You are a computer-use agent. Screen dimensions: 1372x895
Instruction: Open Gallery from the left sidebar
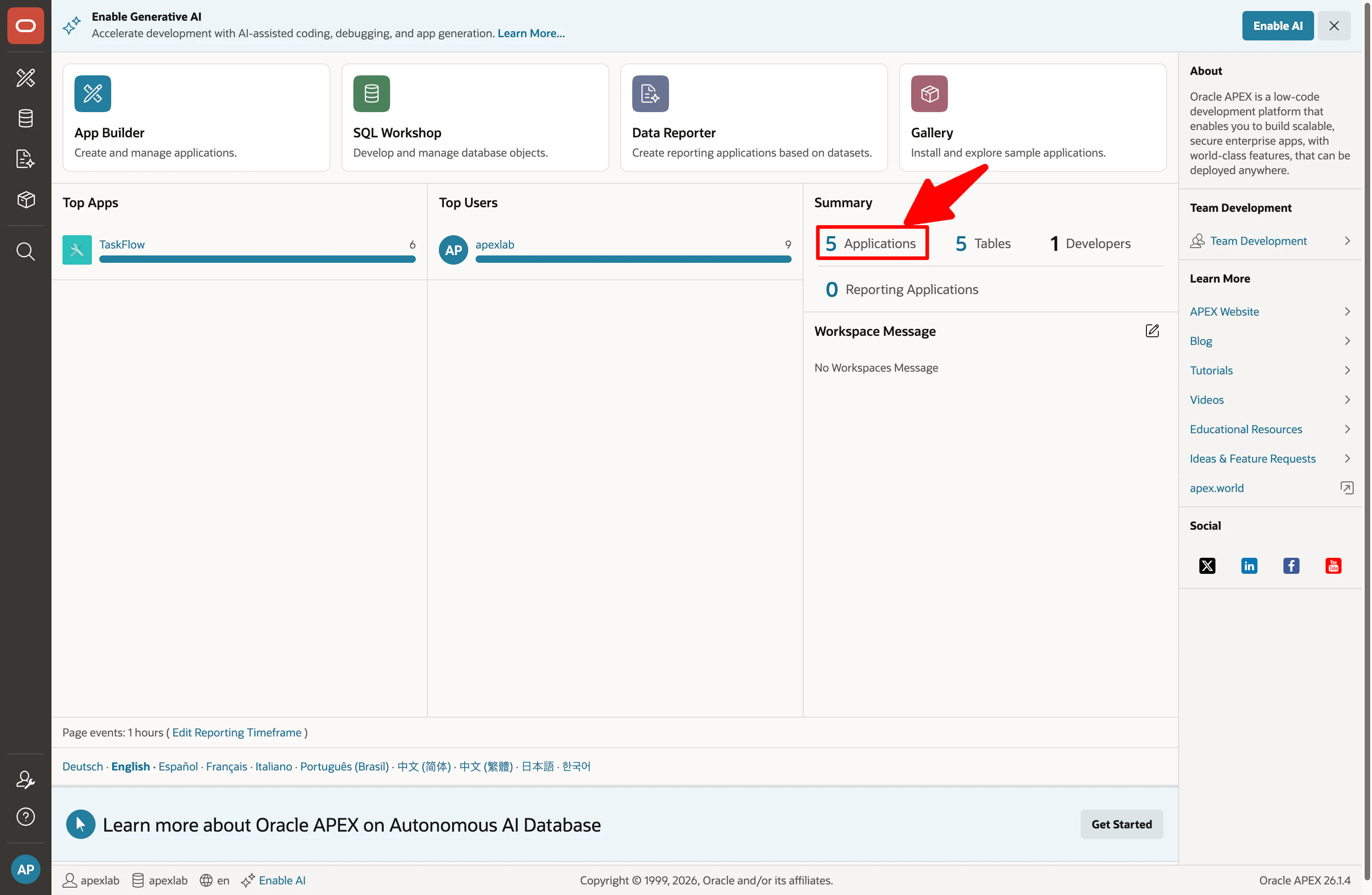(25, 199)
